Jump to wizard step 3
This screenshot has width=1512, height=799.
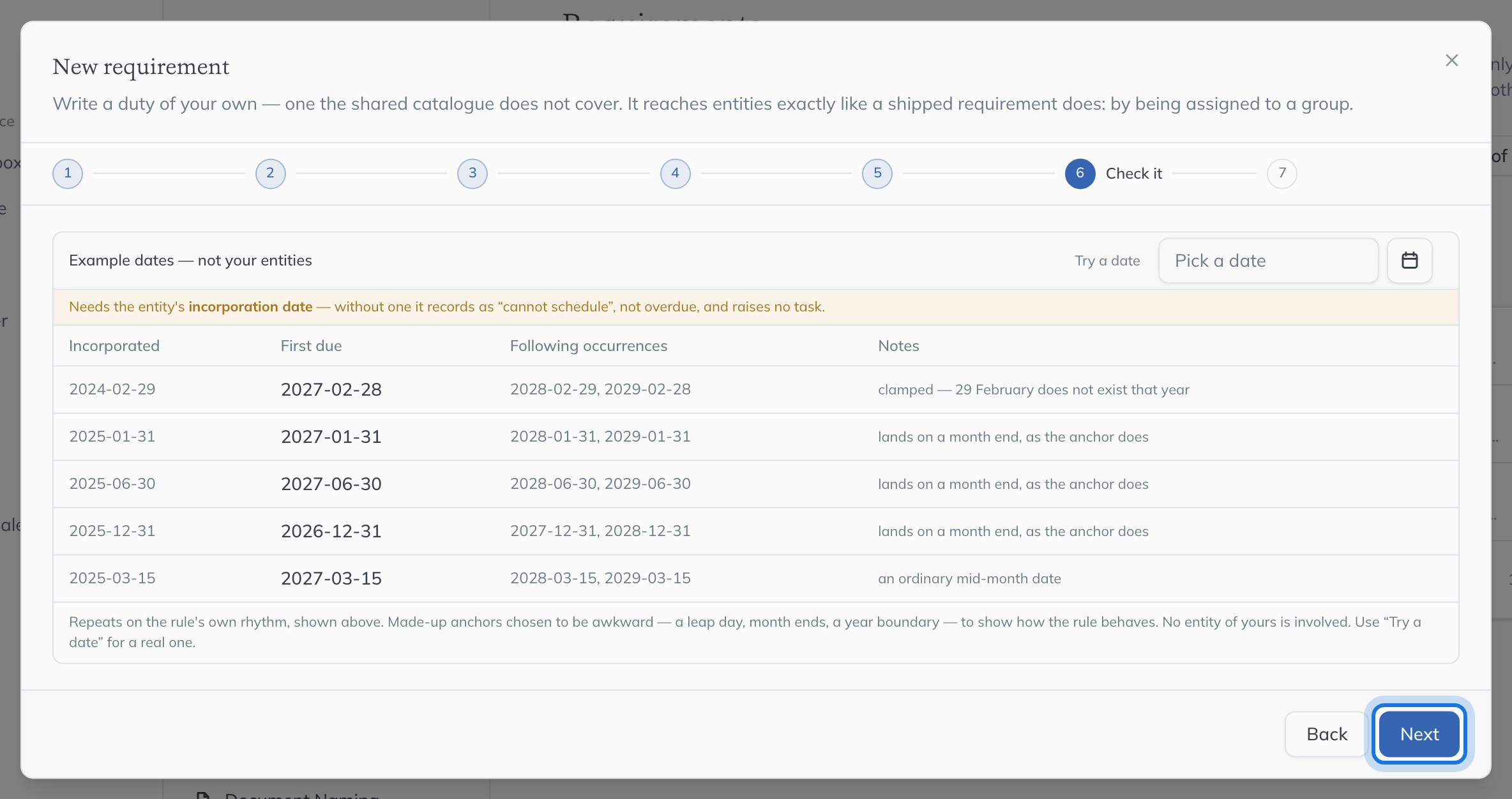[x=472, y=174]
